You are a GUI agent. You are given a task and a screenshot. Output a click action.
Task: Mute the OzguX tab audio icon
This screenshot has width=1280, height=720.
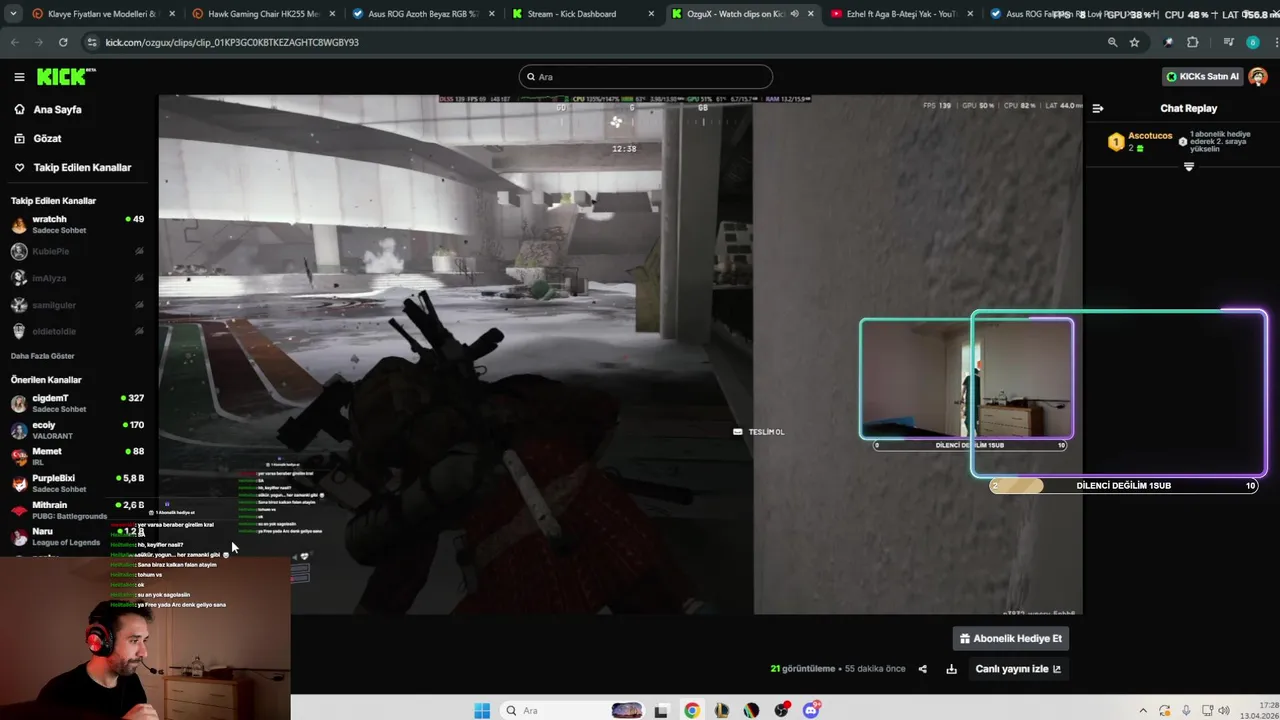(x=794, y=14)
